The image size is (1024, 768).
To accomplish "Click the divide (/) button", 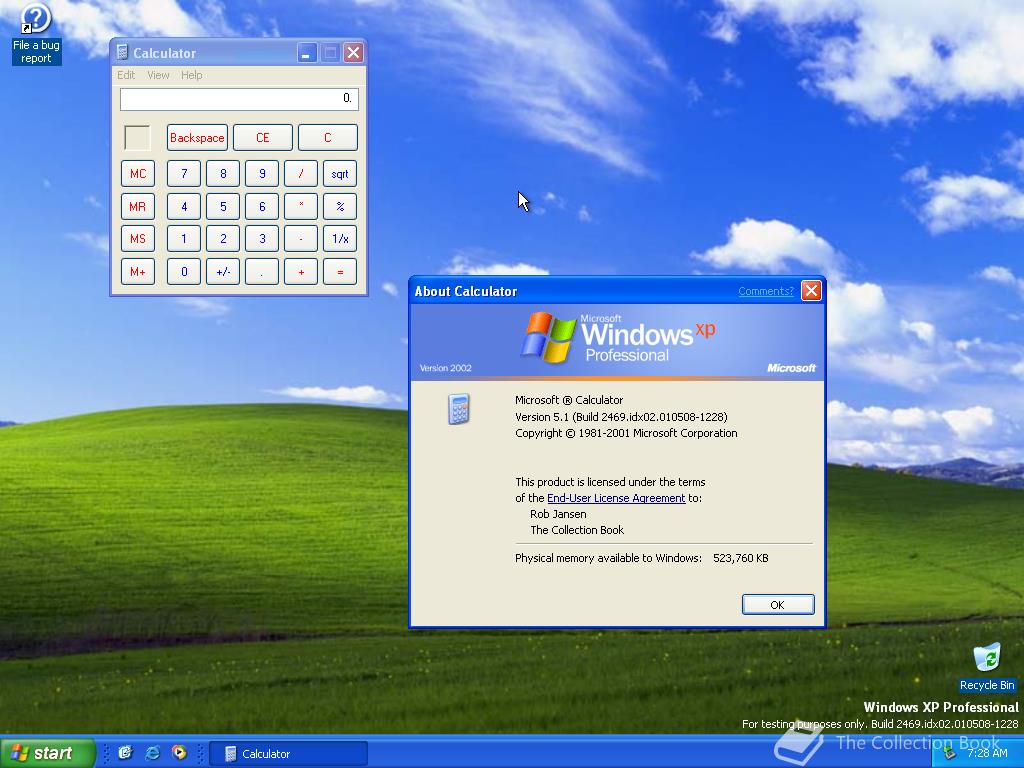I will click(301, 174).
